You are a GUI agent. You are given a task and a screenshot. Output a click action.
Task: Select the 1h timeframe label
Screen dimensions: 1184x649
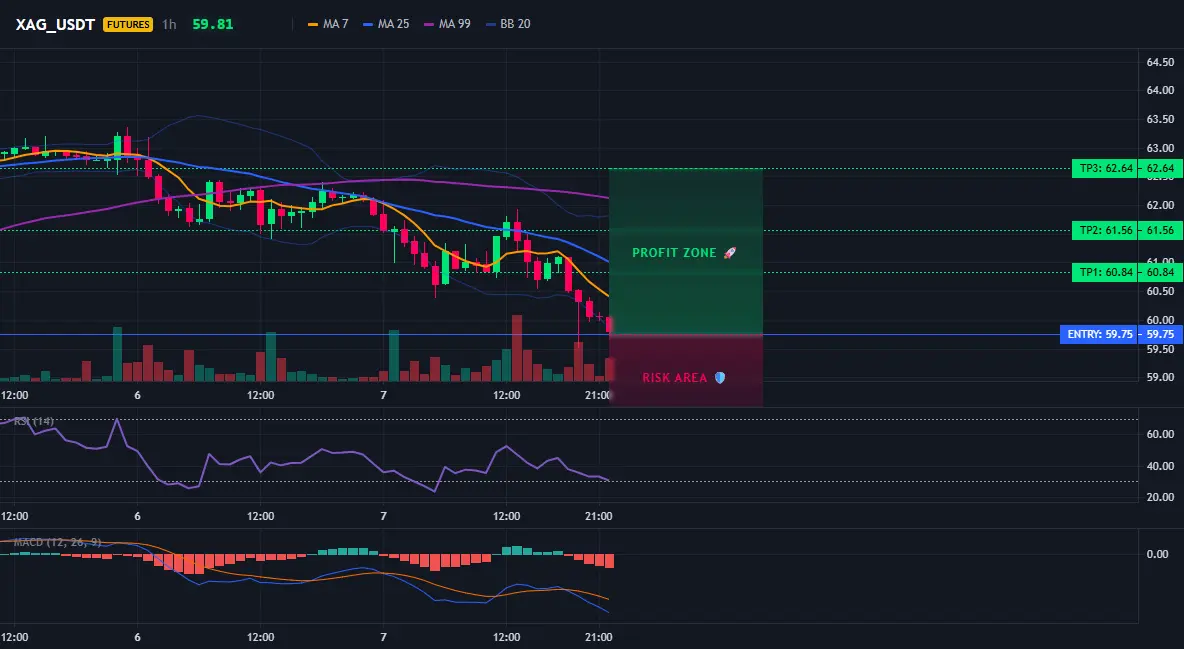169,24
